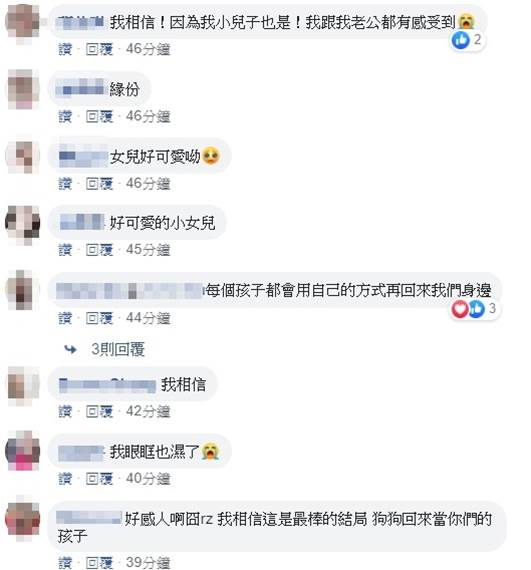Like the top comment about 我小兒子也是
This screenshot has height=570, width=531.
coord(65,49)
